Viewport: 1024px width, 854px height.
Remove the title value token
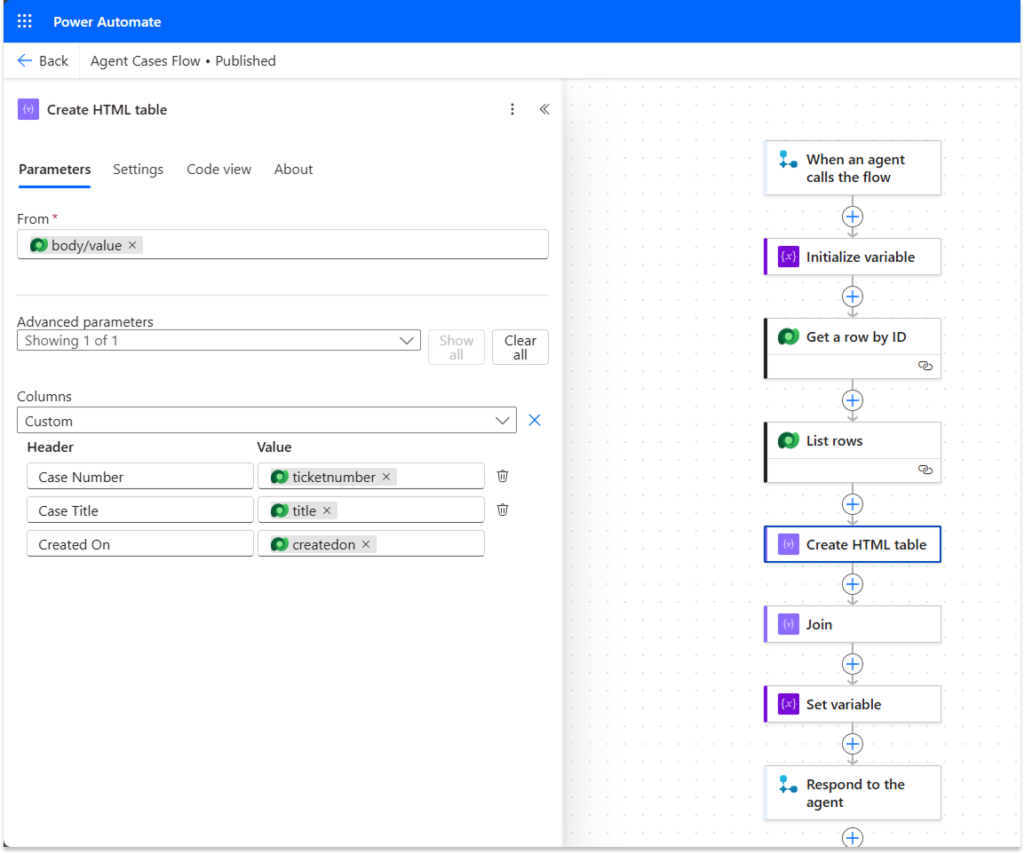327,511
